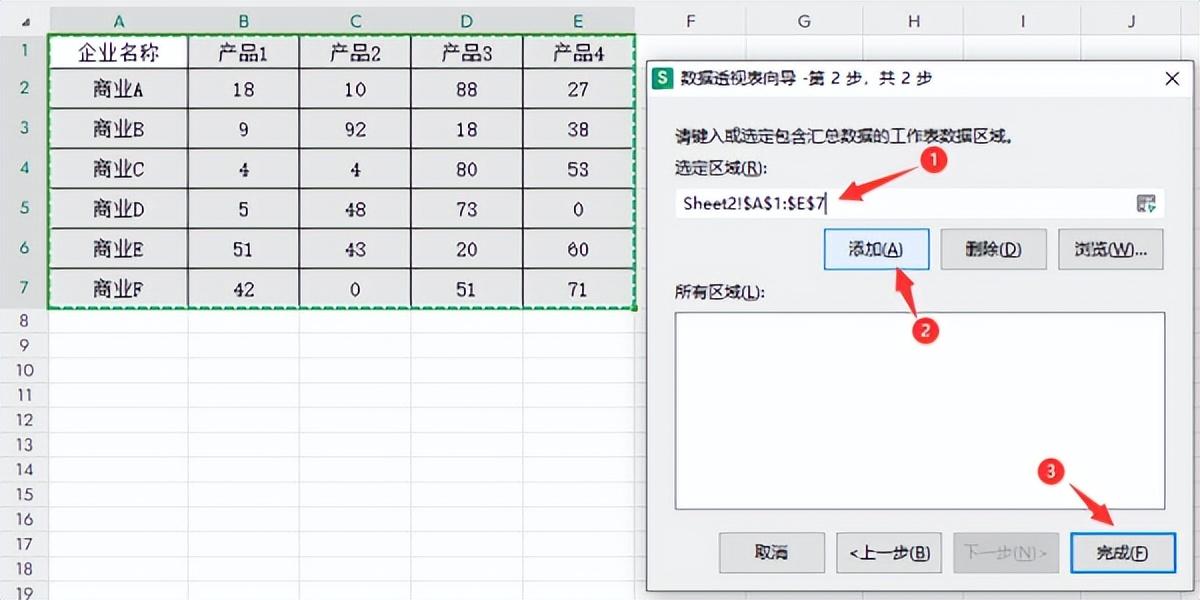Select column A header
This screenshot has height=600, width=1200.
[x=119, y=21]
